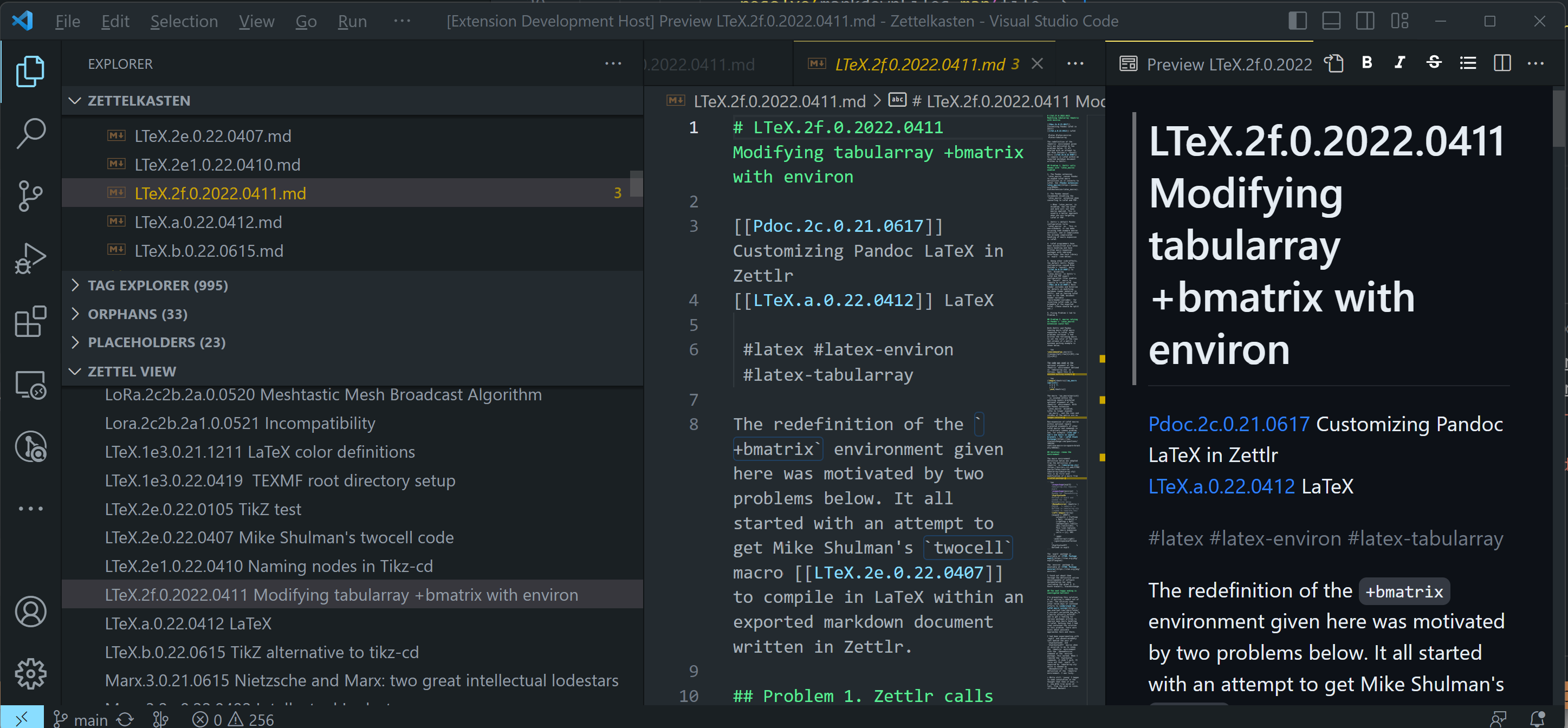Image resolution: width=1568 pixels, height=728 pixels.
Task: Open the File menu
Action: (68, 21)
